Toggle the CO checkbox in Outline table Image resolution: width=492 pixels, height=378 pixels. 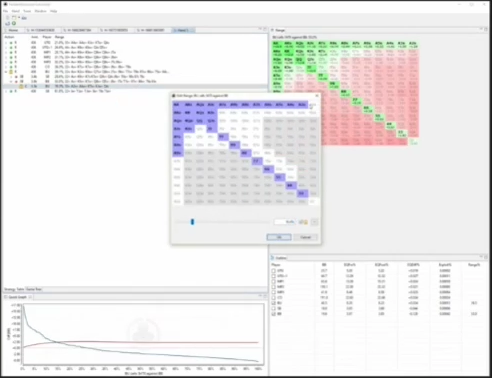274,298
